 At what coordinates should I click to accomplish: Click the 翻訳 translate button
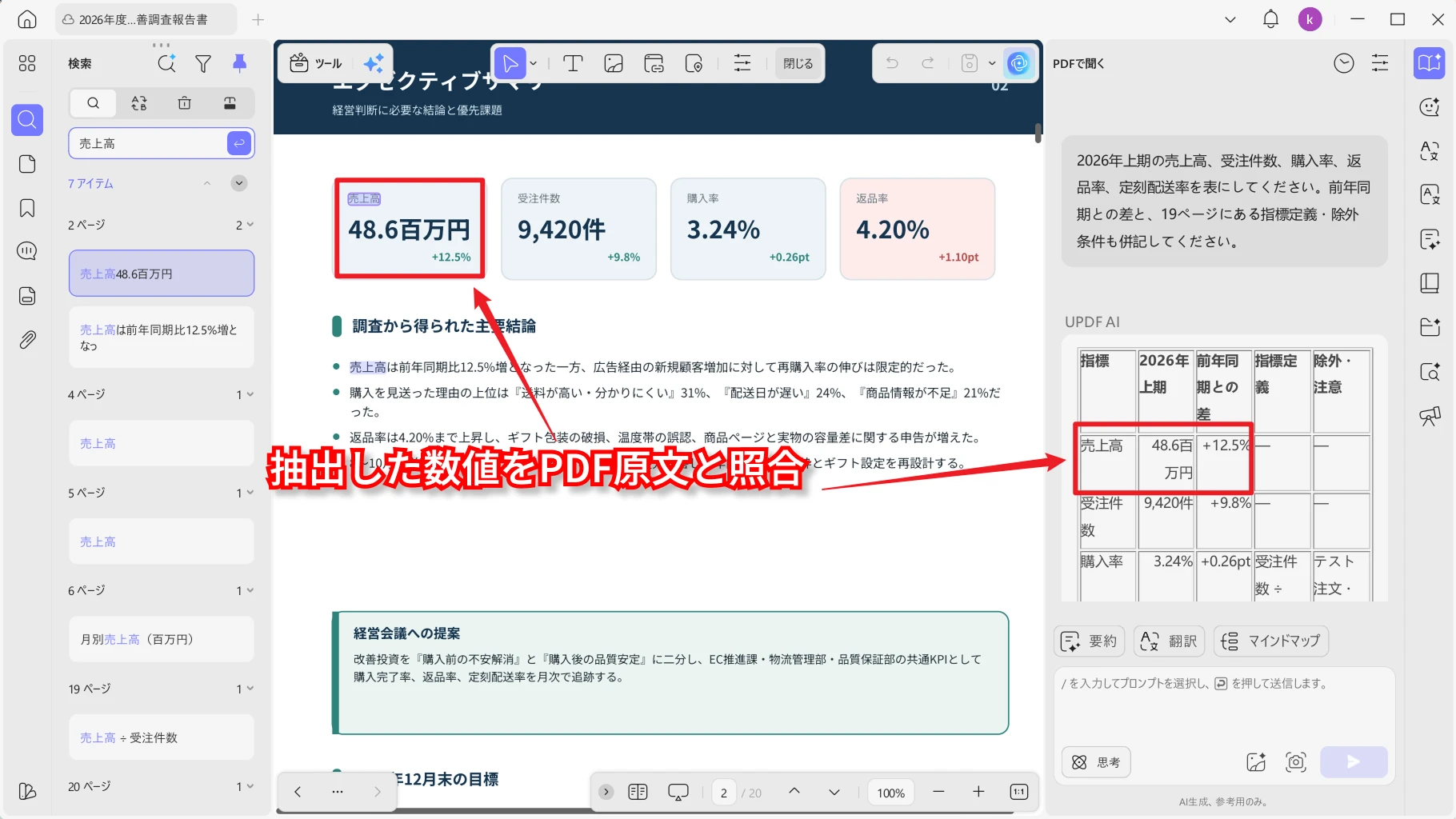point(1169,641)
